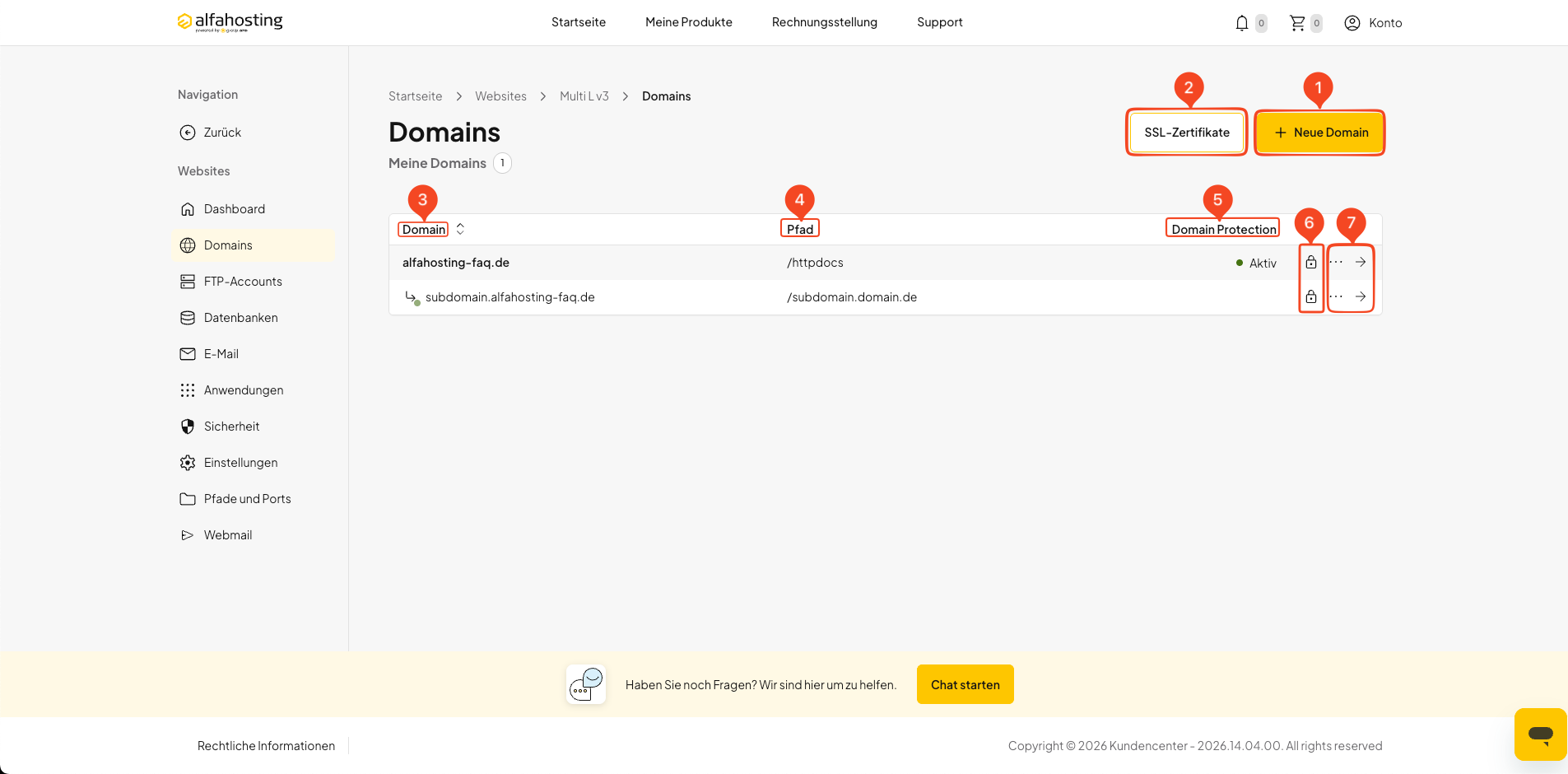Click the Startseite breadcrumb link

pyautogui.click(x=415, y=96)
